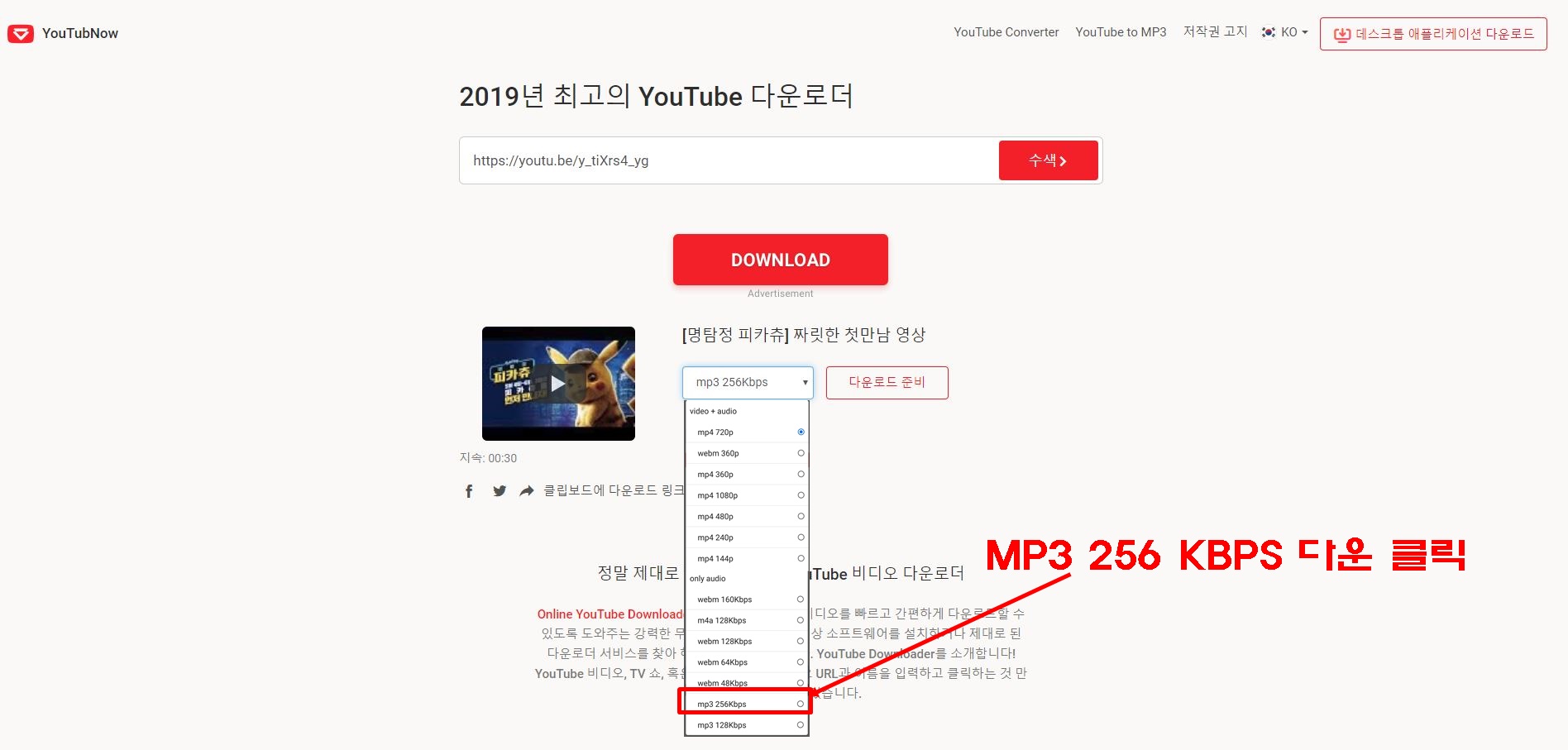
Task: Click the share arrow icon
Action: pos(527,491)
